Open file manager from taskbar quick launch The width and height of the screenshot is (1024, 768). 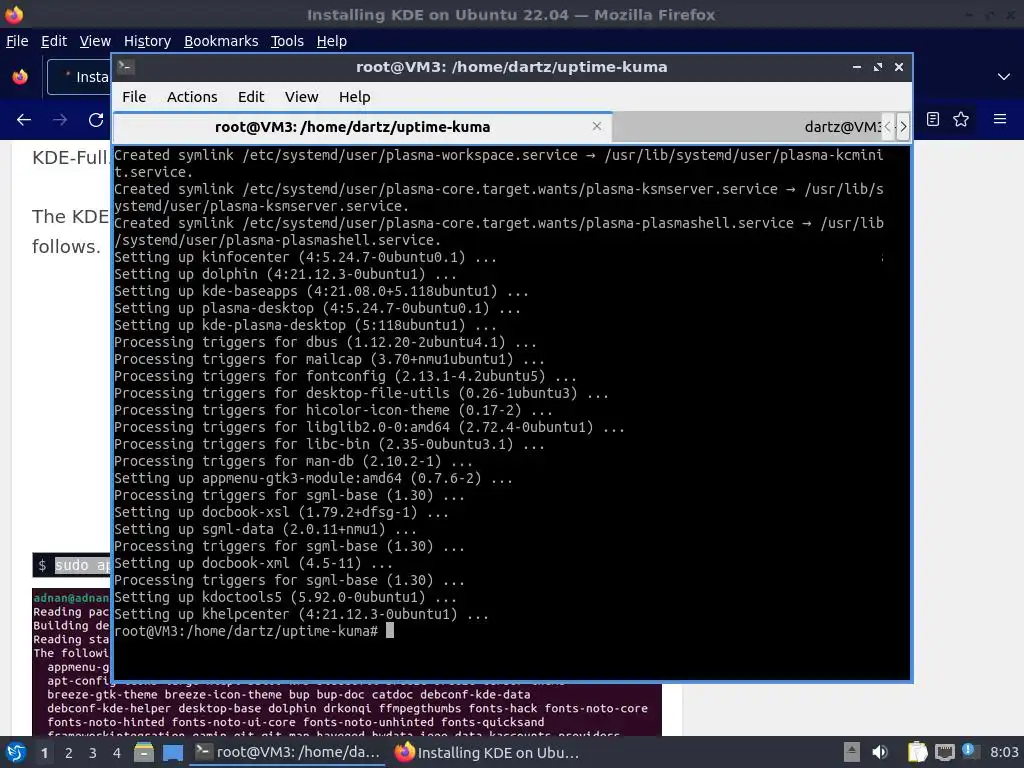tap(144, 752)
